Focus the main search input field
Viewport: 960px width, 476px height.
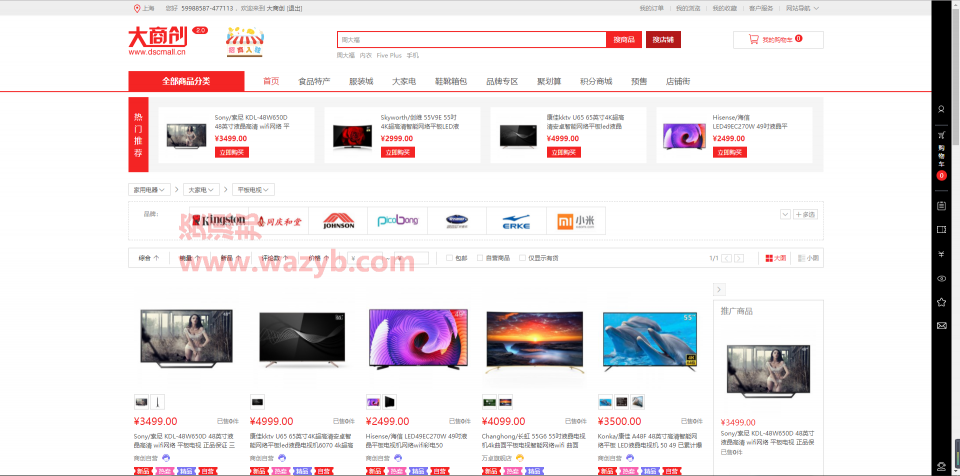471,39
